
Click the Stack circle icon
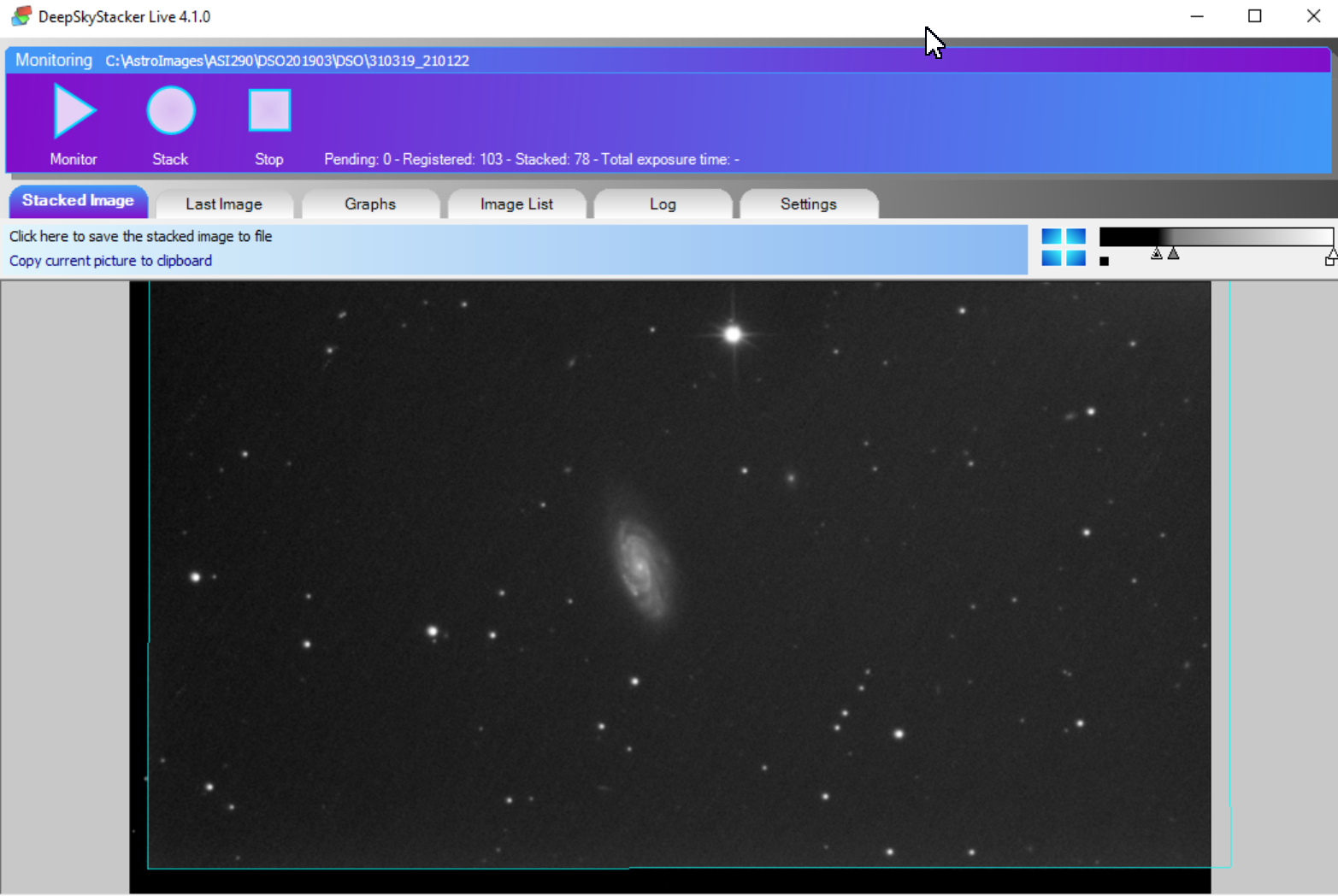[x=171, y=110]
